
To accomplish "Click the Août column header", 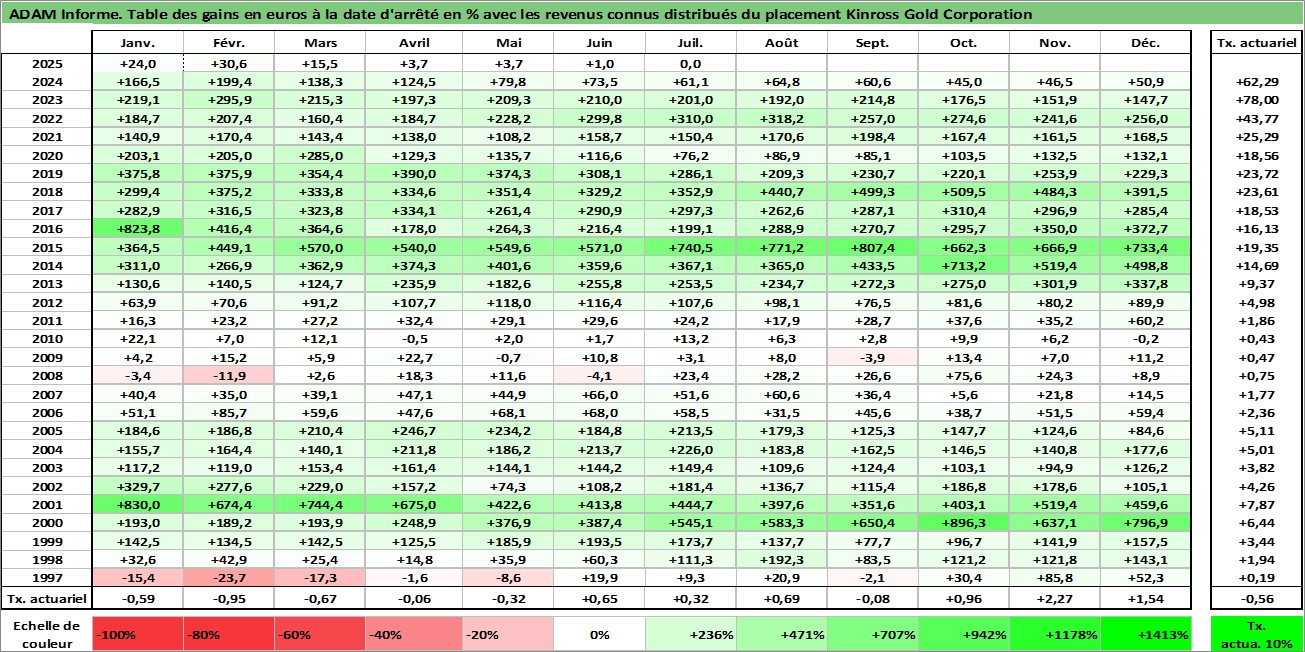I will click(781, 43).
